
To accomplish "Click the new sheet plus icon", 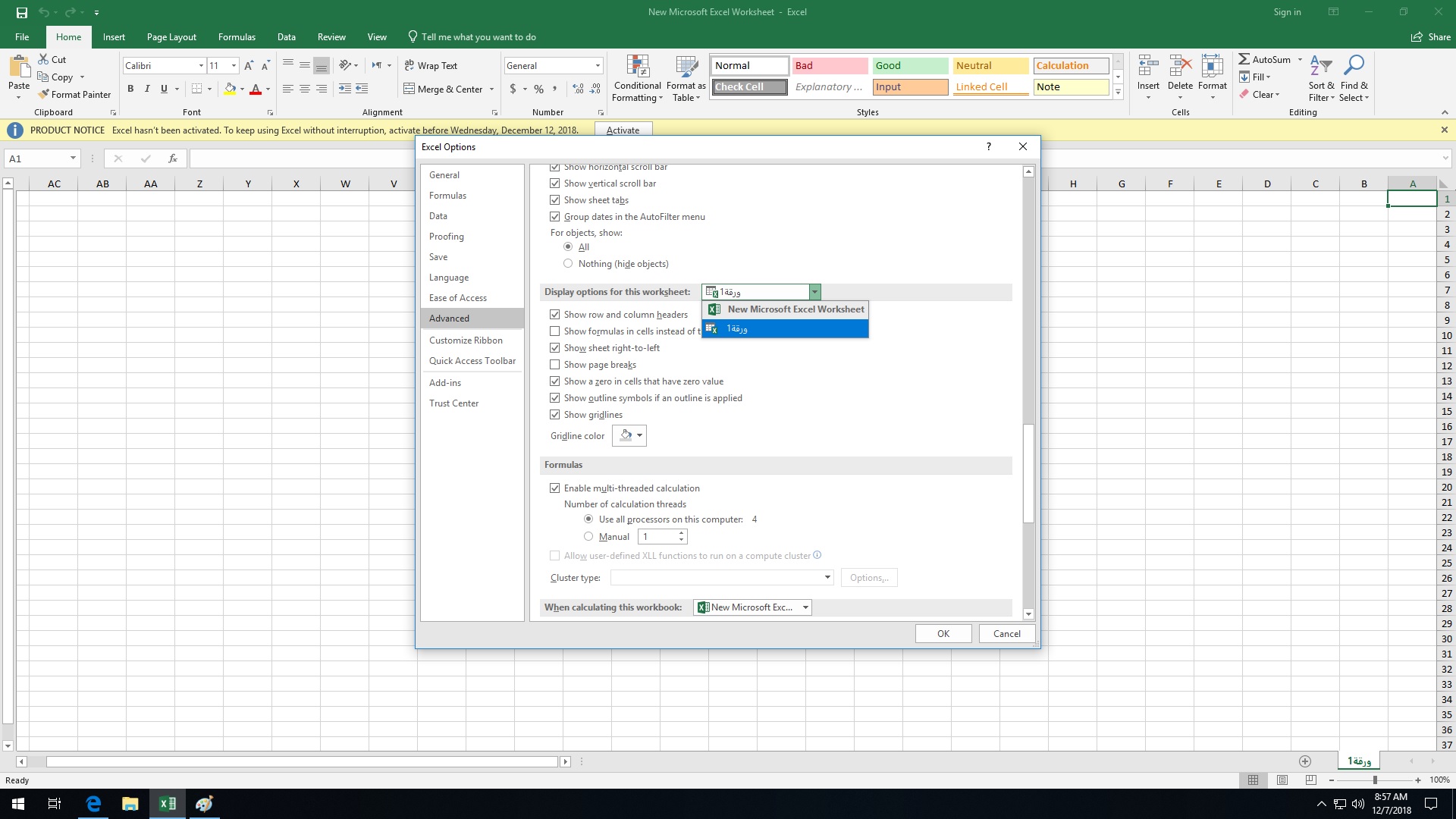I will coord(1305,761).
